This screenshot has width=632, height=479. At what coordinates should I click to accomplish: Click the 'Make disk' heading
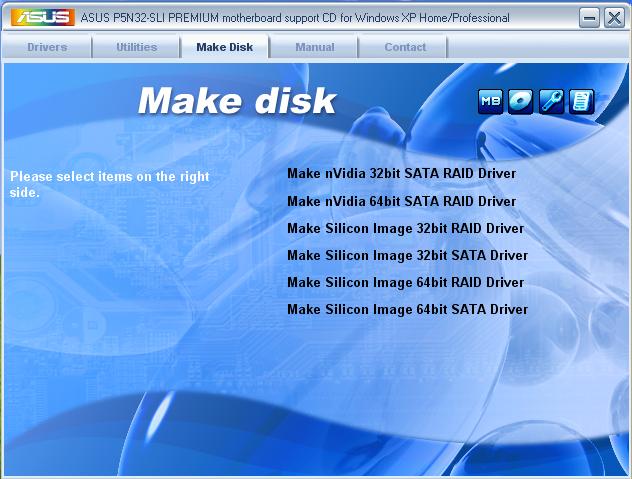[x=237, y=100]
